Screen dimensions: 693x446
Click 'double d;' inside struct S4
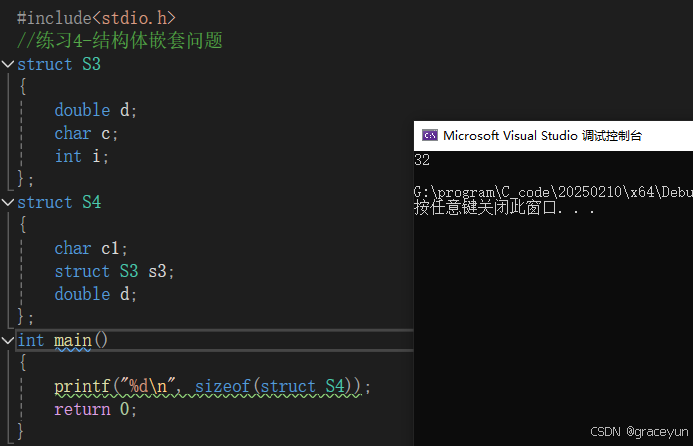click(95, 294)
